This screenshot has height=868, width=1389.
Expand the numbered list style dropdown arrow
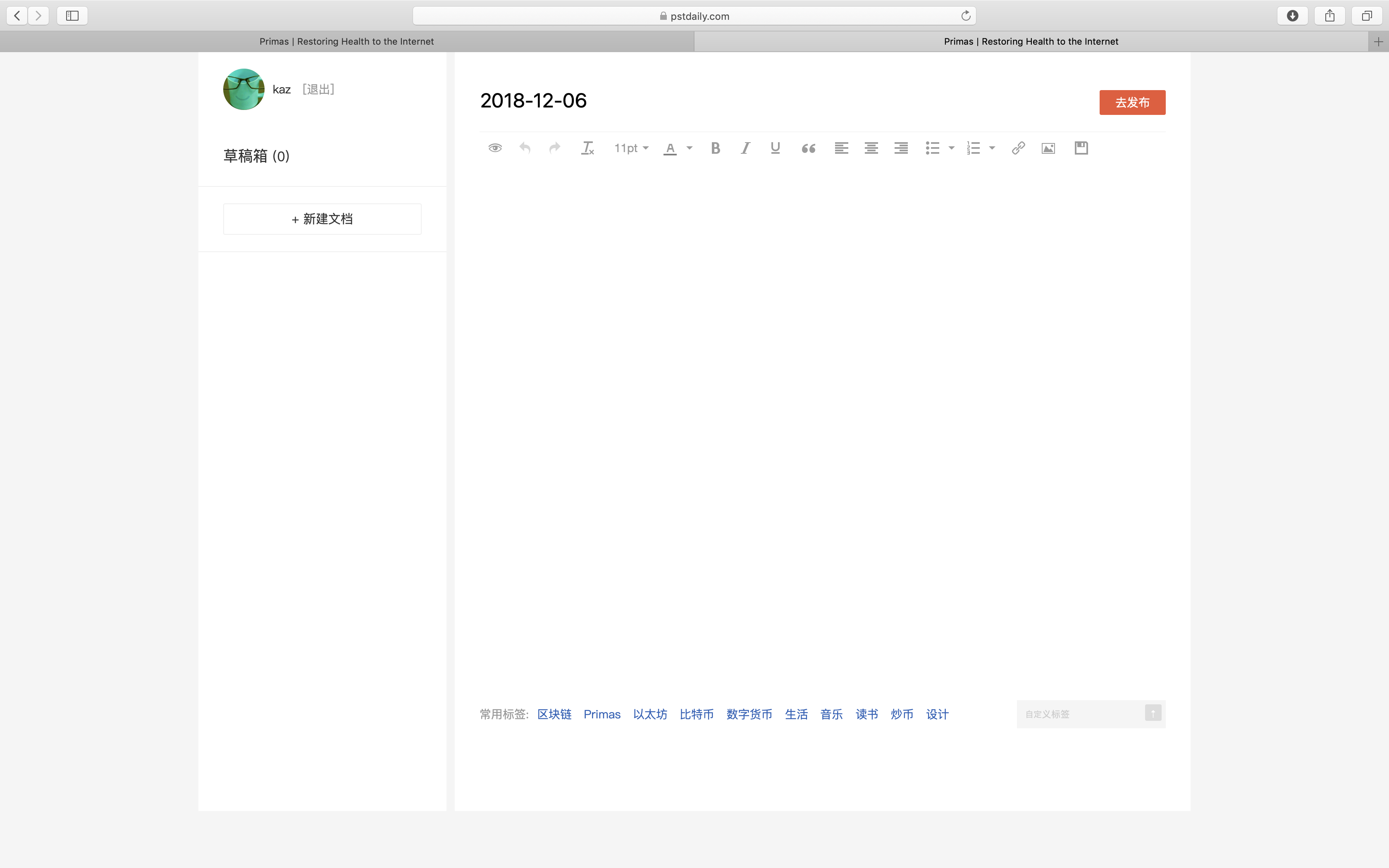click(x=992, y=148)
